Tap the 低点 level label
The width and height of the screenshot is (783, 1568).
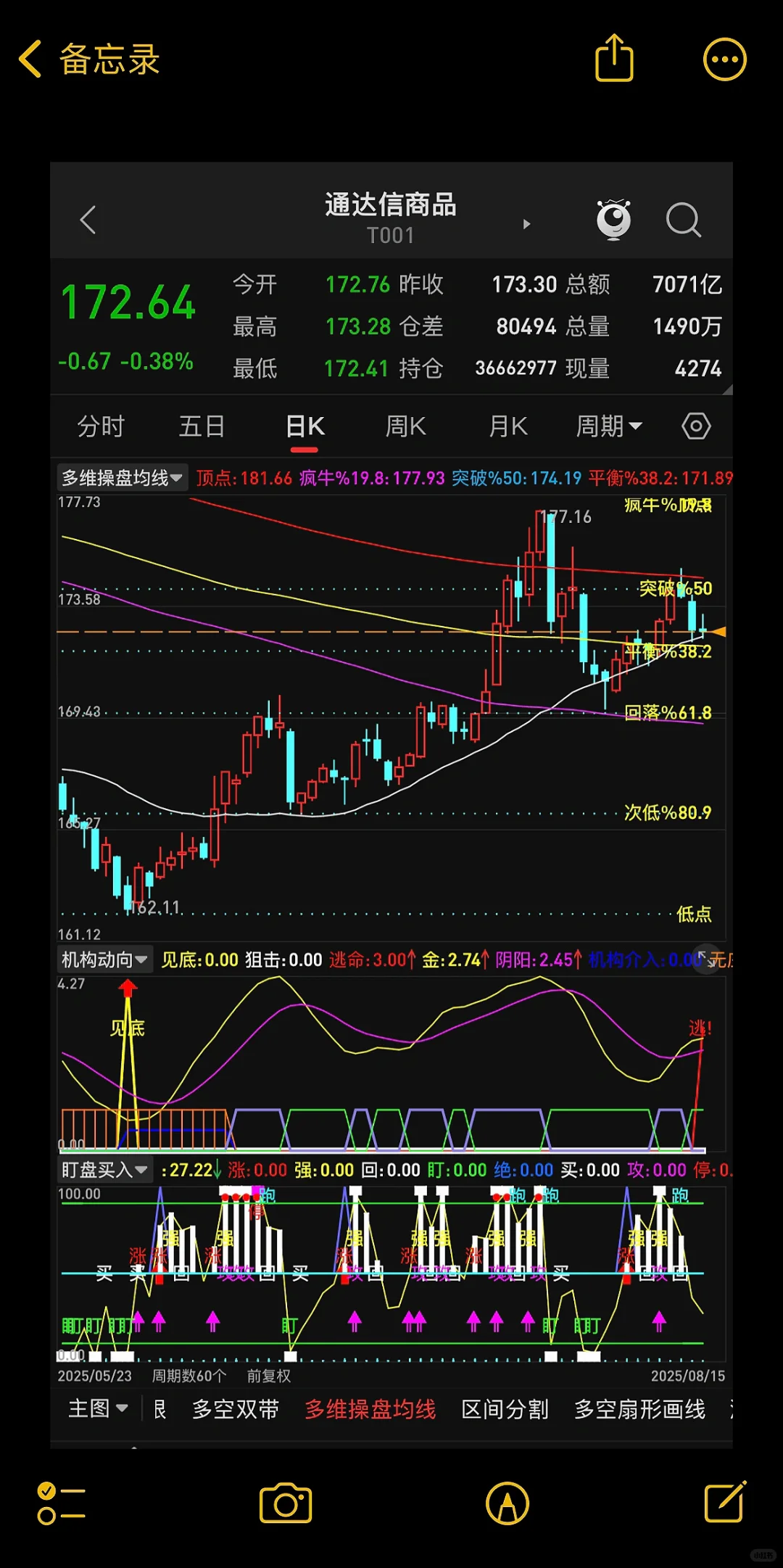694,914
